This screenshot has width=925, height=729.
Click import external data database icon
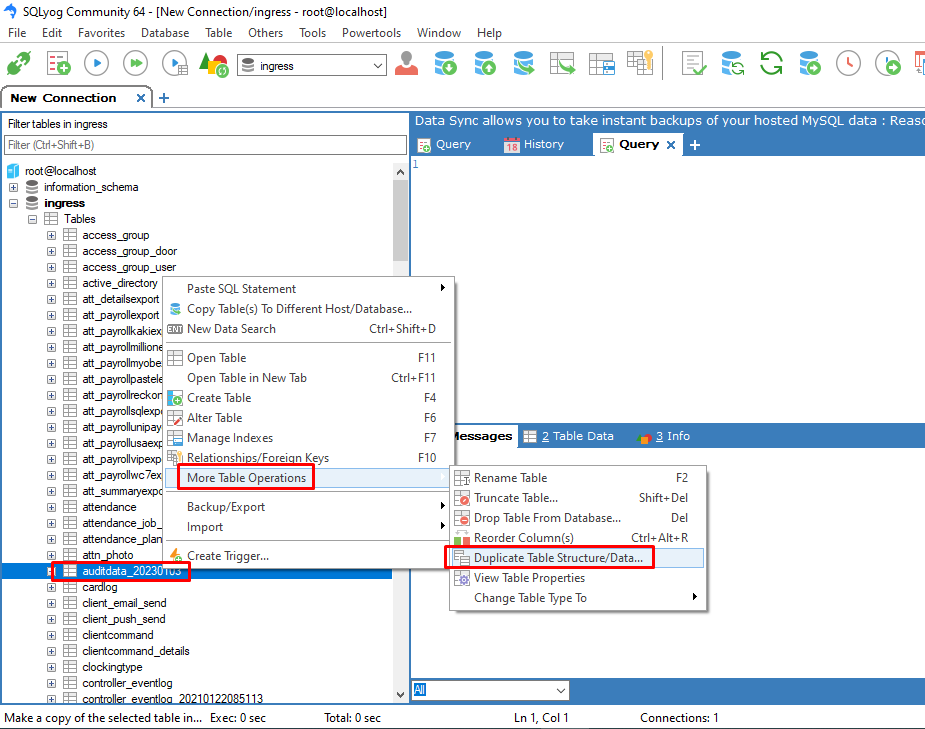pos(445,63)
